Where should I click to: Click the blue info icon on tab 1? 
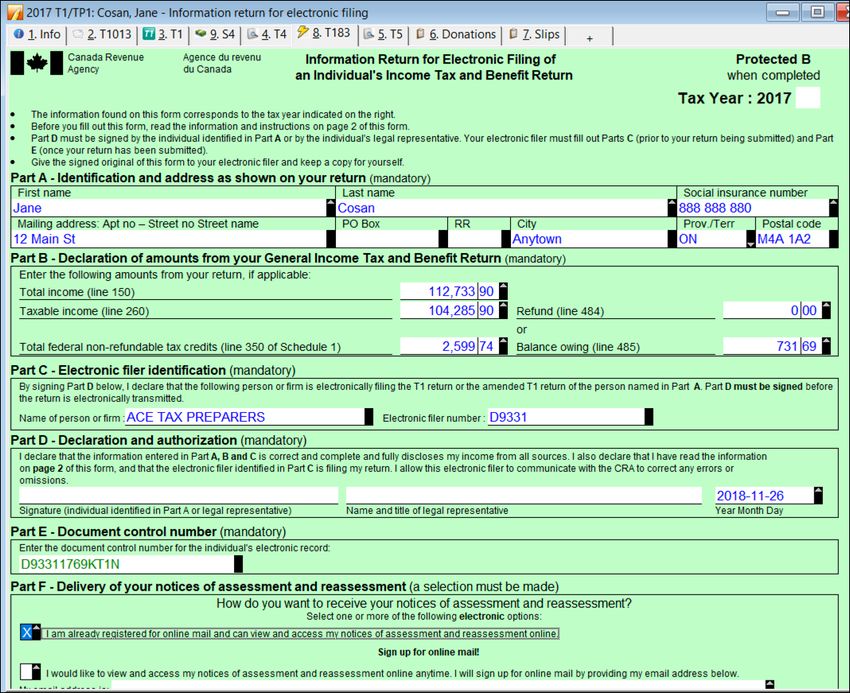point(18,34)
